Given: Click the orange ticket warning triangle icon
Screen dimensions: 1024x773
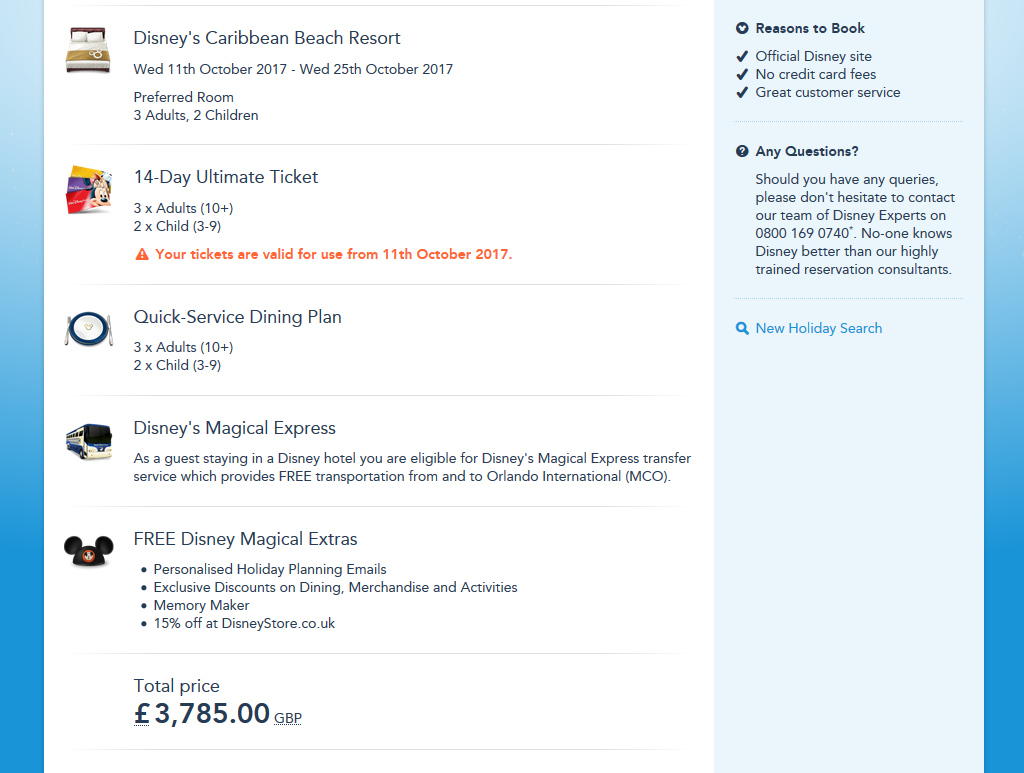Looking at the screenshot, I should click(142, 255).
